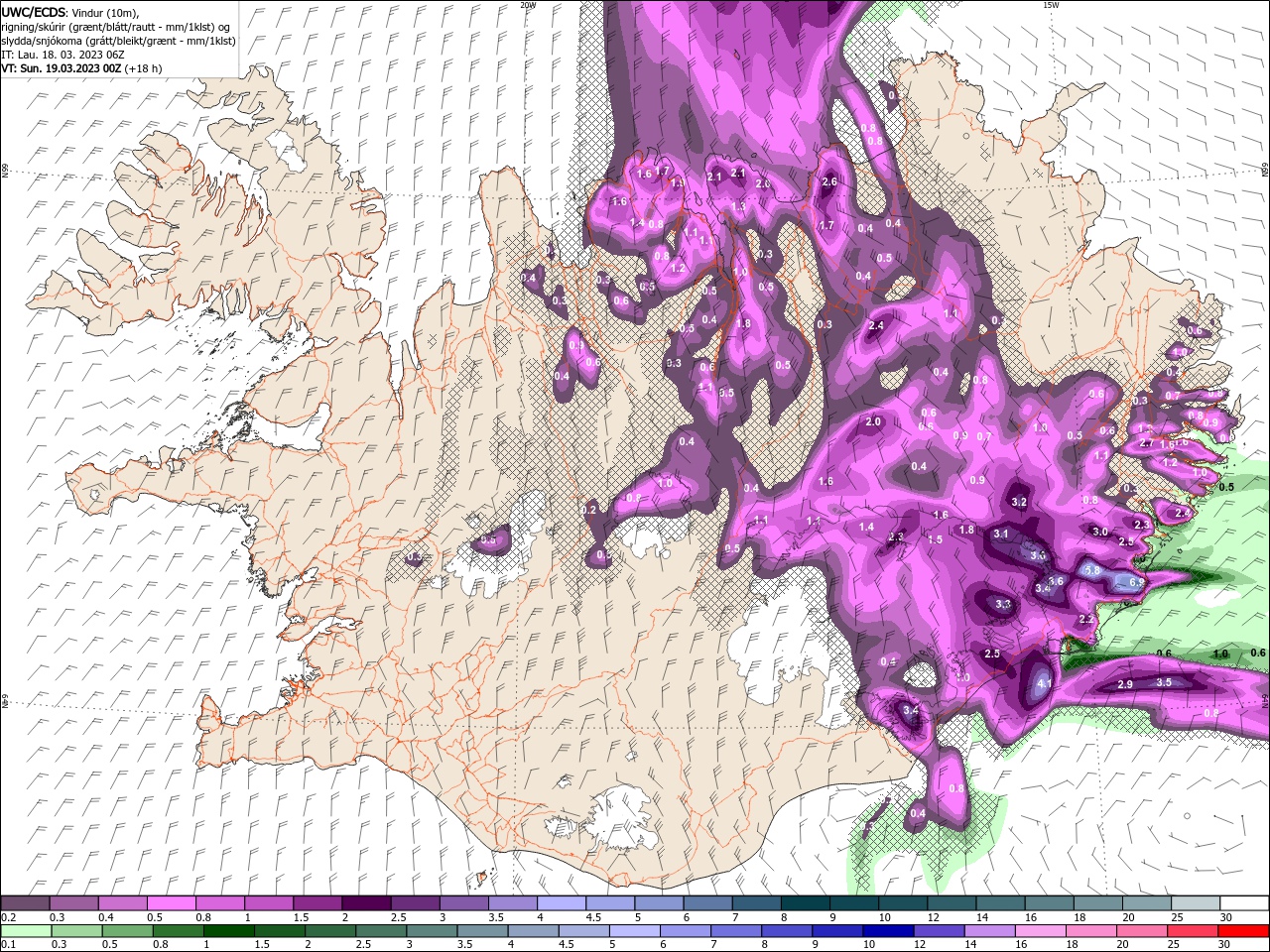Image resolution: width=1270 pixels, height=952 pixels.
Task: Click the '5.8' precipitation value on the map
Action: 1092,571
